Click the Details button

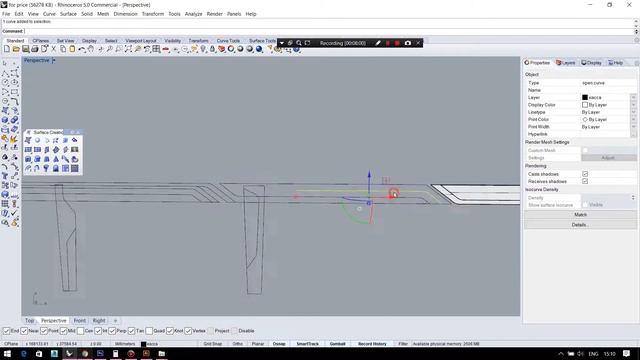tap(580, 224)
